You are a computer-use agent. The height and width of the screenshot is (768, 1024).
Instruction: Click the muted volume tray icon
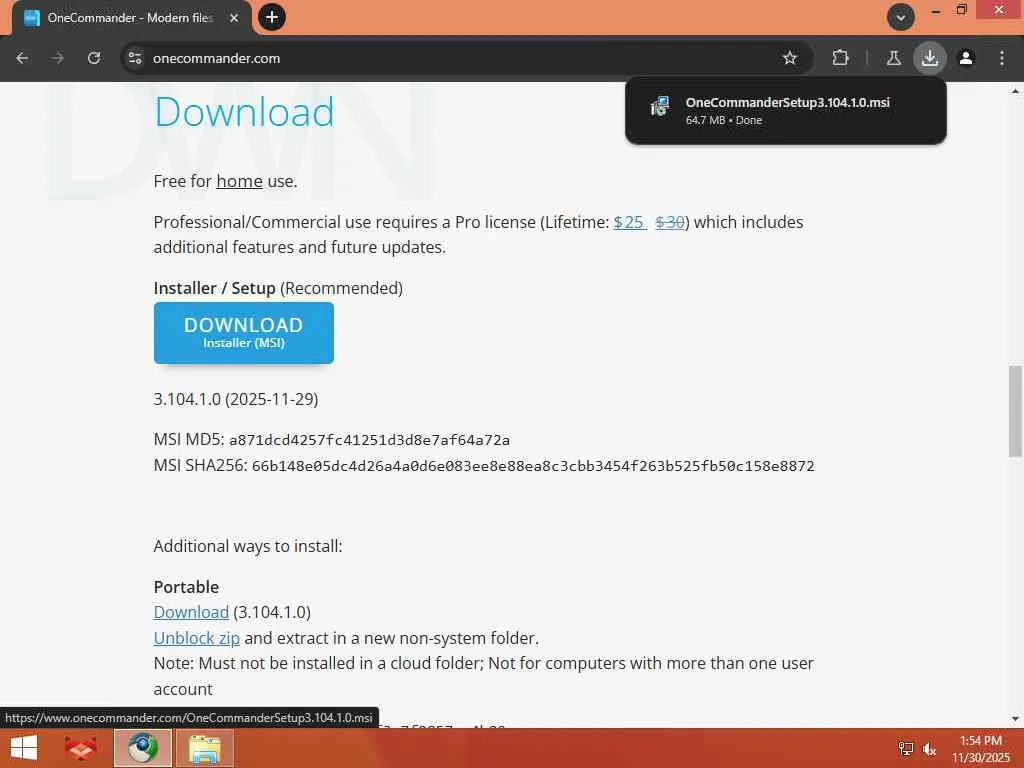pyautogui.click(x=929, y=749)
